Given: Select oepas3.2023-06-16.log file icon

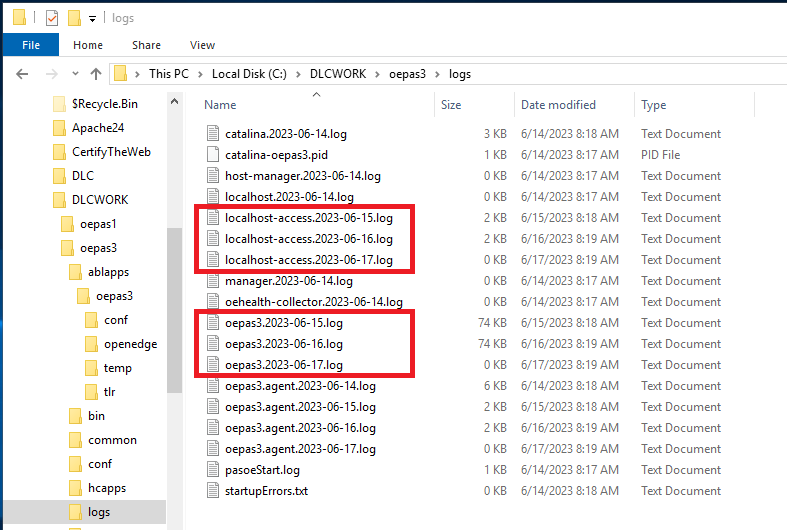Looking at the screenshot, I should point(213,344).
